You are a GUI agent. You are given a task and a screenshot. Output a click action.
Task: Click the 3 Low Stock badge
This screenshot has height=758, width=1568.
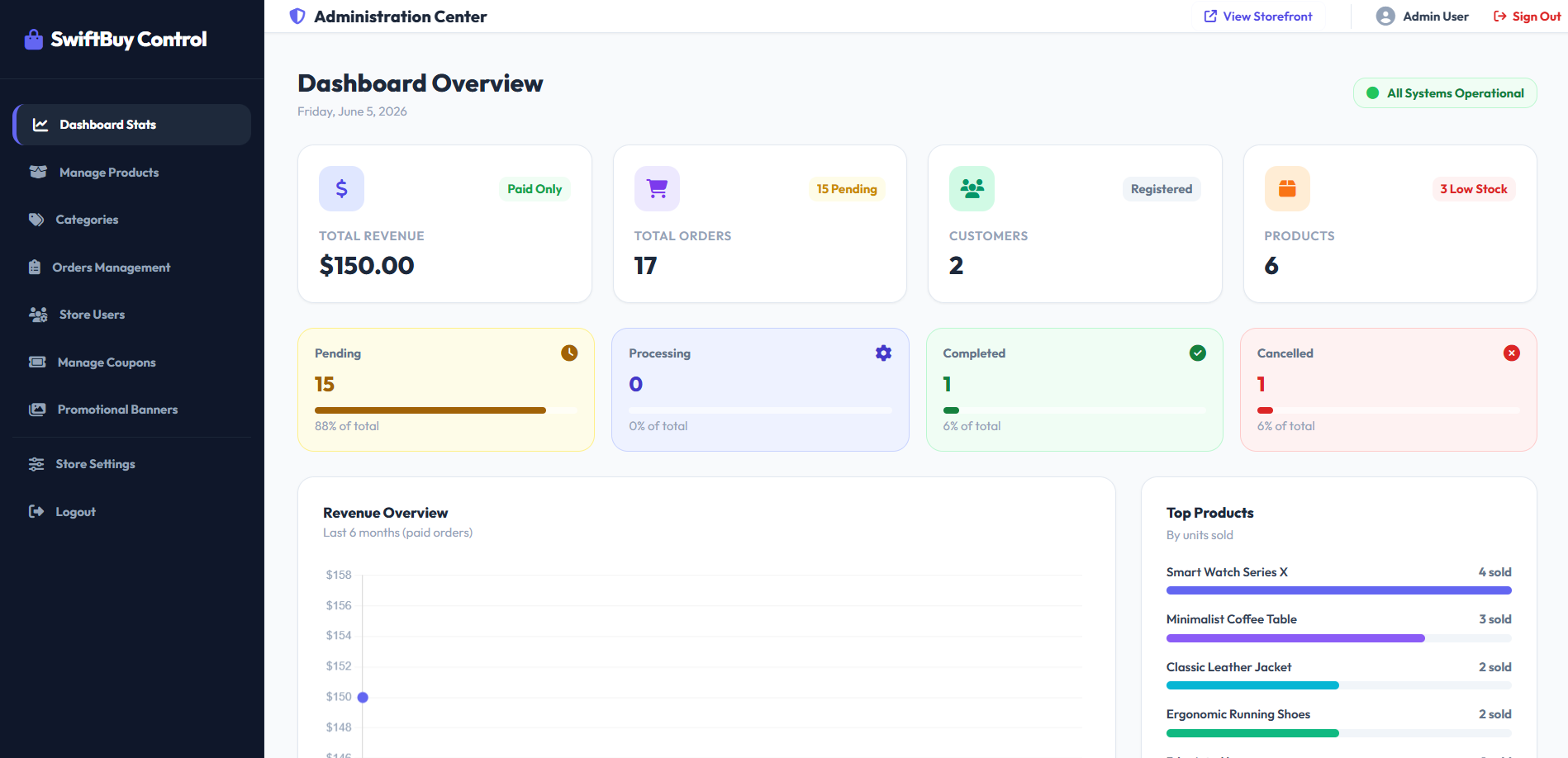[1474, 189]
